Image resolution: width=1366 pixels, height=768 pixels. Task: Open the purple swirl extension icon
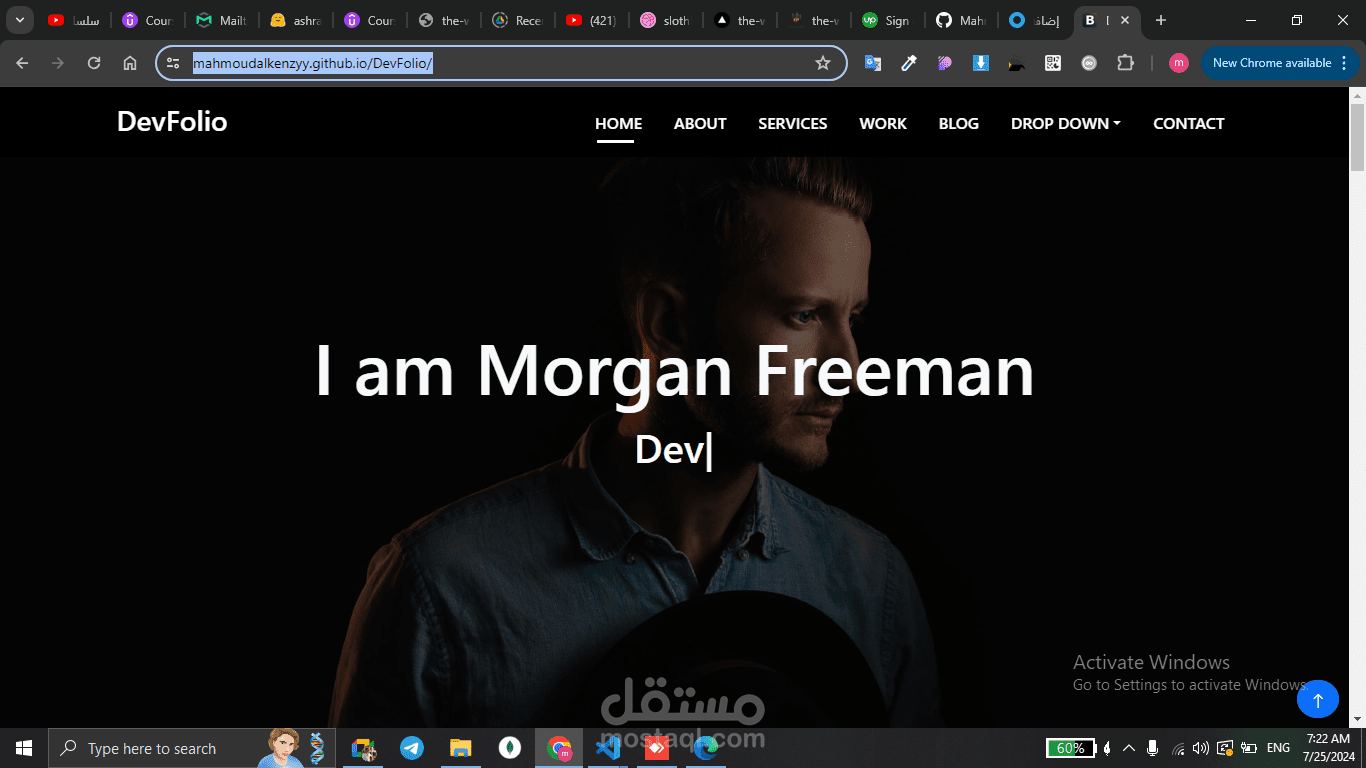coord(945,63)
